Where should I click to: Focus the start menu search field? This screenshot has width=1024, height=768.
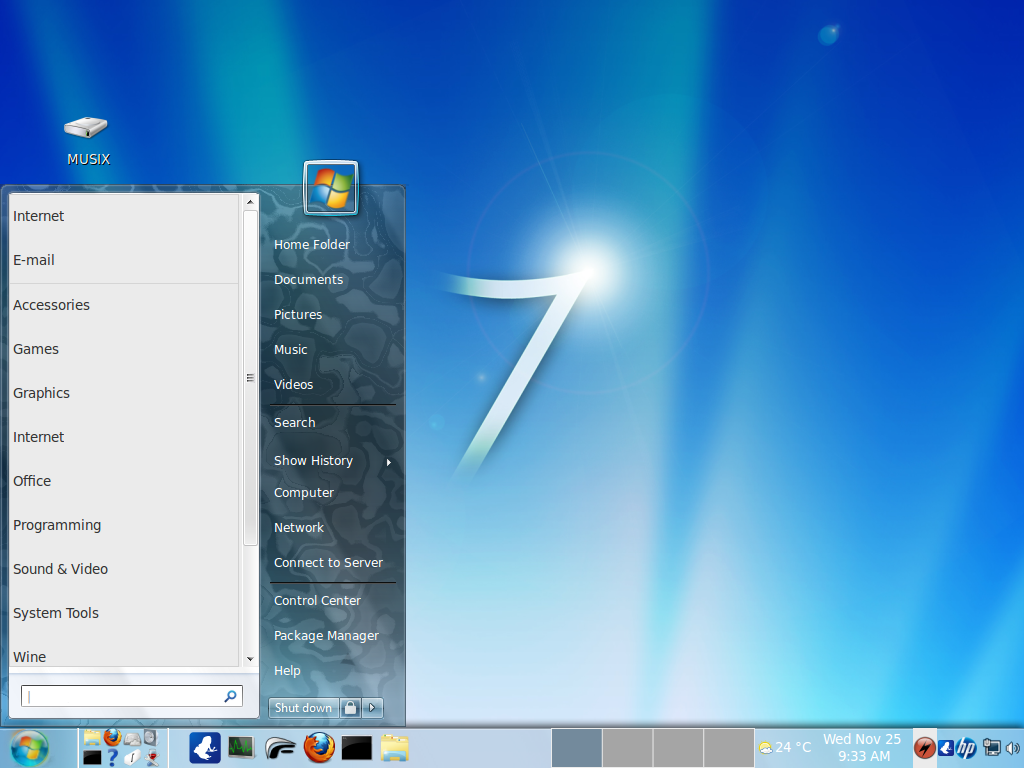(131, 696)
